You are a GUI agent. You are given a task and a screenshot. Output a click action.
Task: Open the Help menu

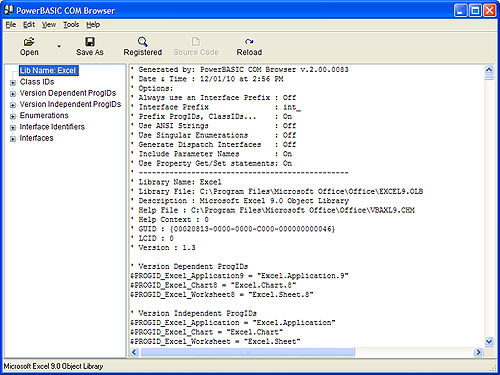click(93, 25)
